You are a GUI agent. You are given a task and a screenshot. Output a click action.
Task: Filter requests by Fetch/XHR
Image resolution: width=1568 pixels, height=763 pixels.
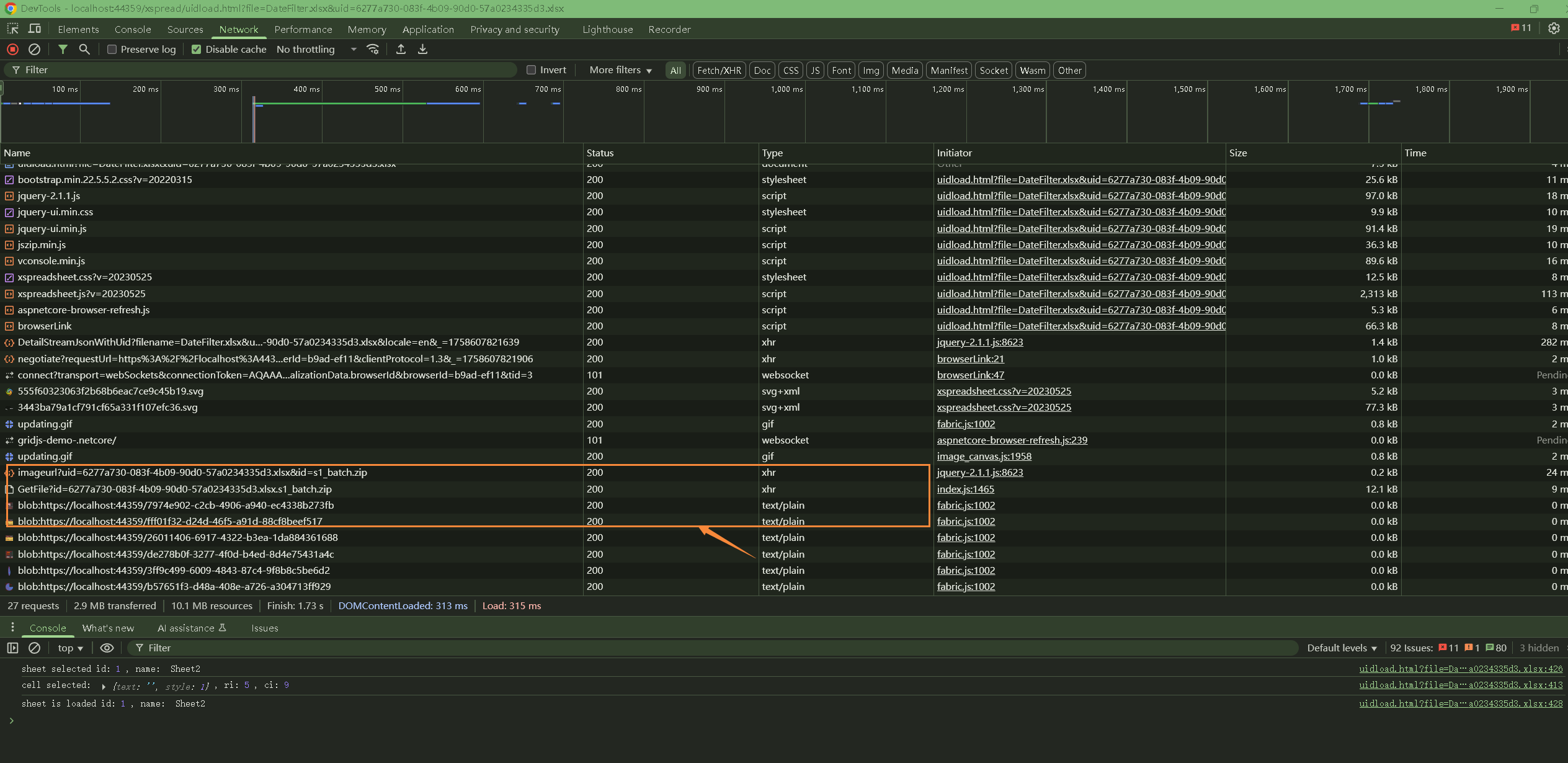[719, 70]
